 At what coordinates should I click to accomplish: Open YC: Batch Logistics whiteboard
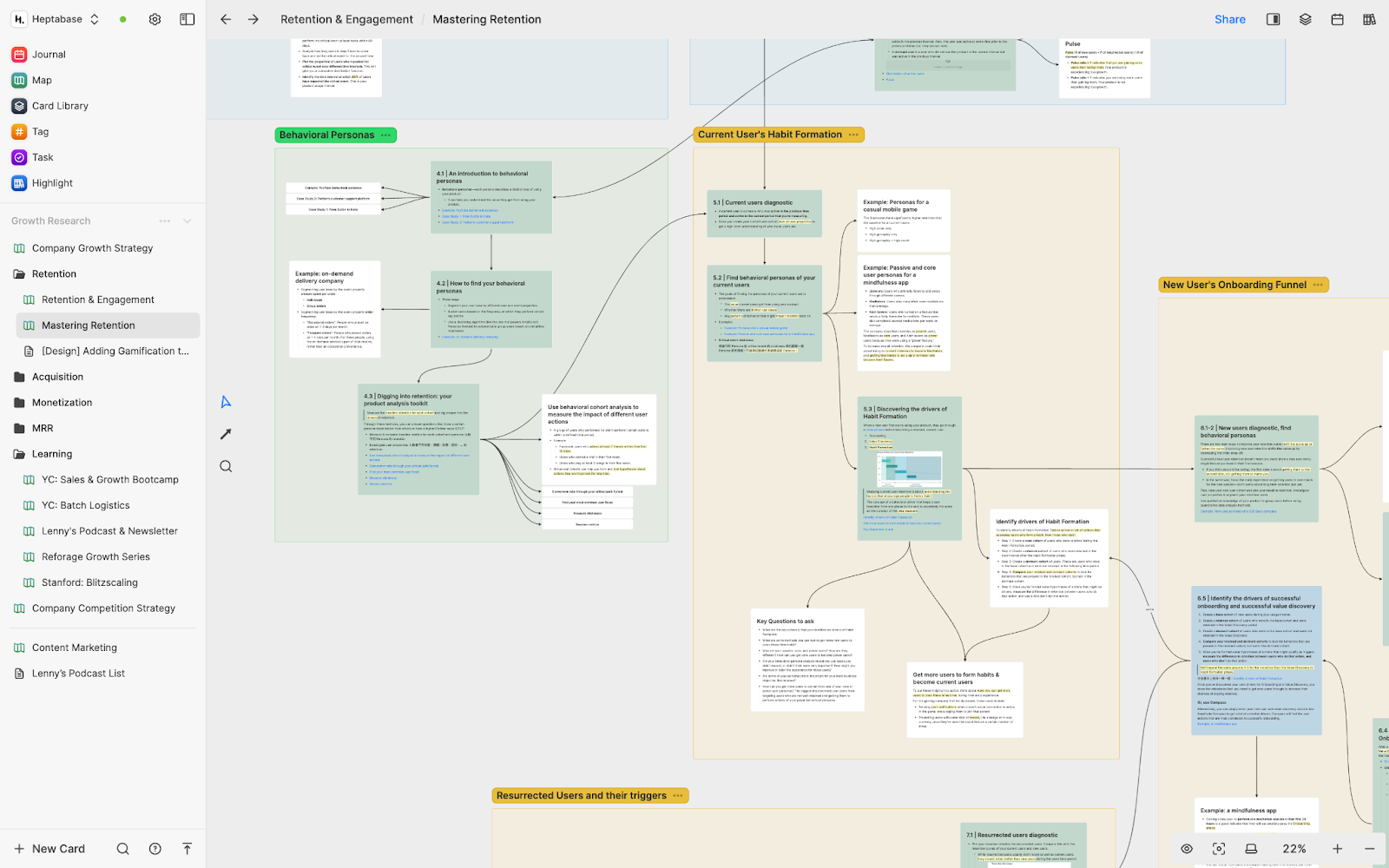tap(86, 505)
